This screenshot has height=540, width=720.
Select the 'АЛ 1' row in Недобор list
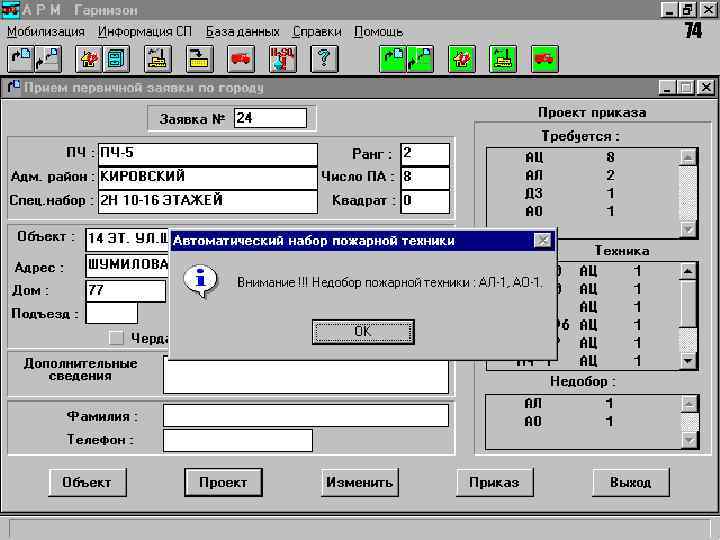(x=583, y=404)
